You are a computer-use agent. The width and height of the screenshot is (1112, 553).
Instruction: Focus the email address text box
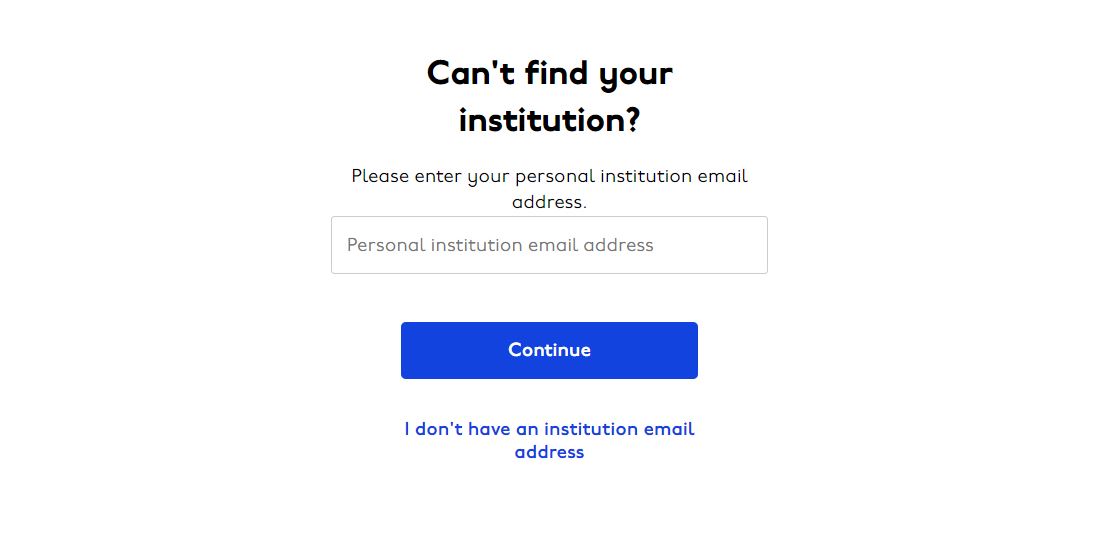point(549,245)
